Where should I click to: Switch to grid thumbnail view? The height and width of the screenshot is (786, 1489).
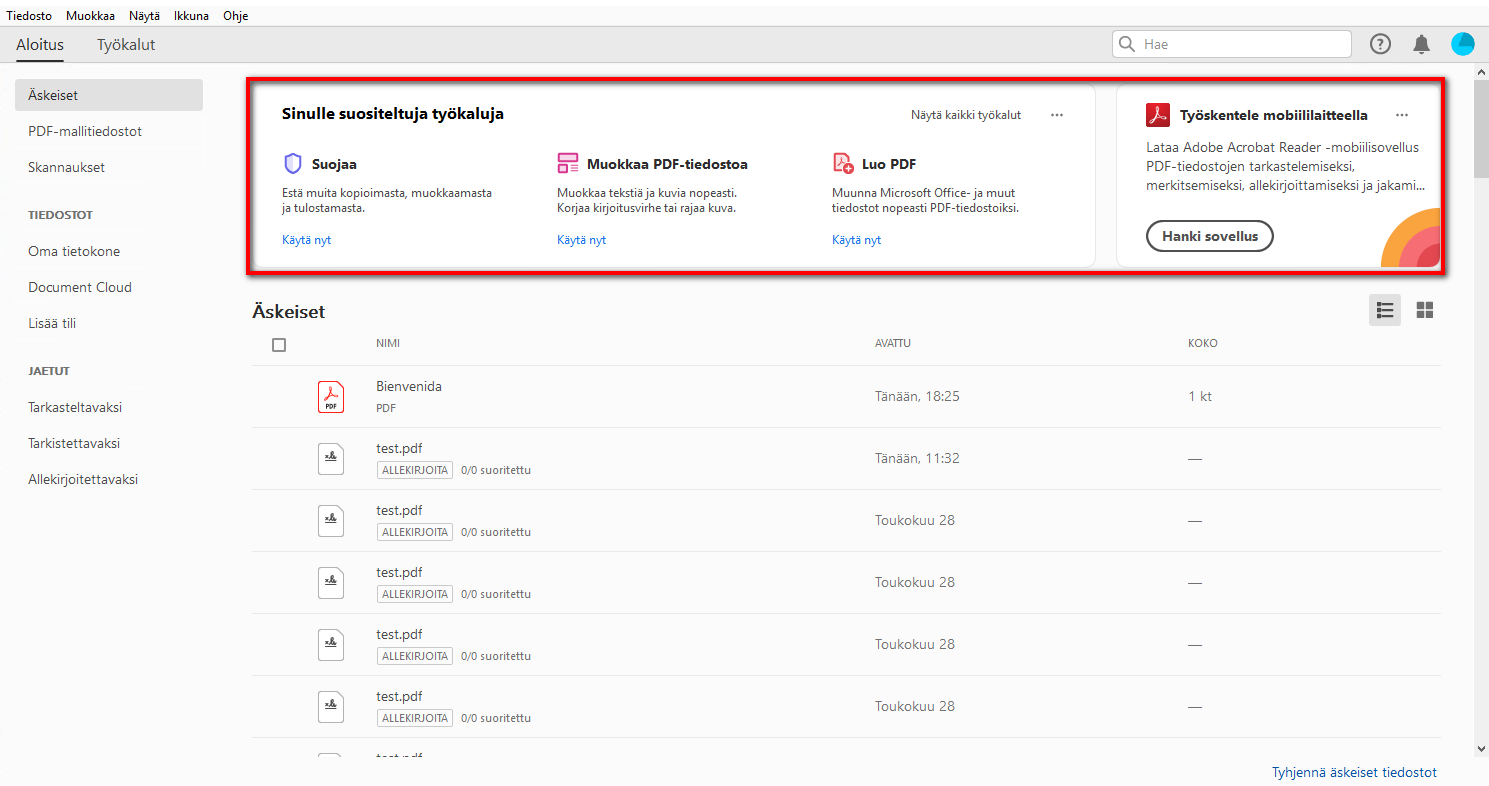coord(1425,310)
